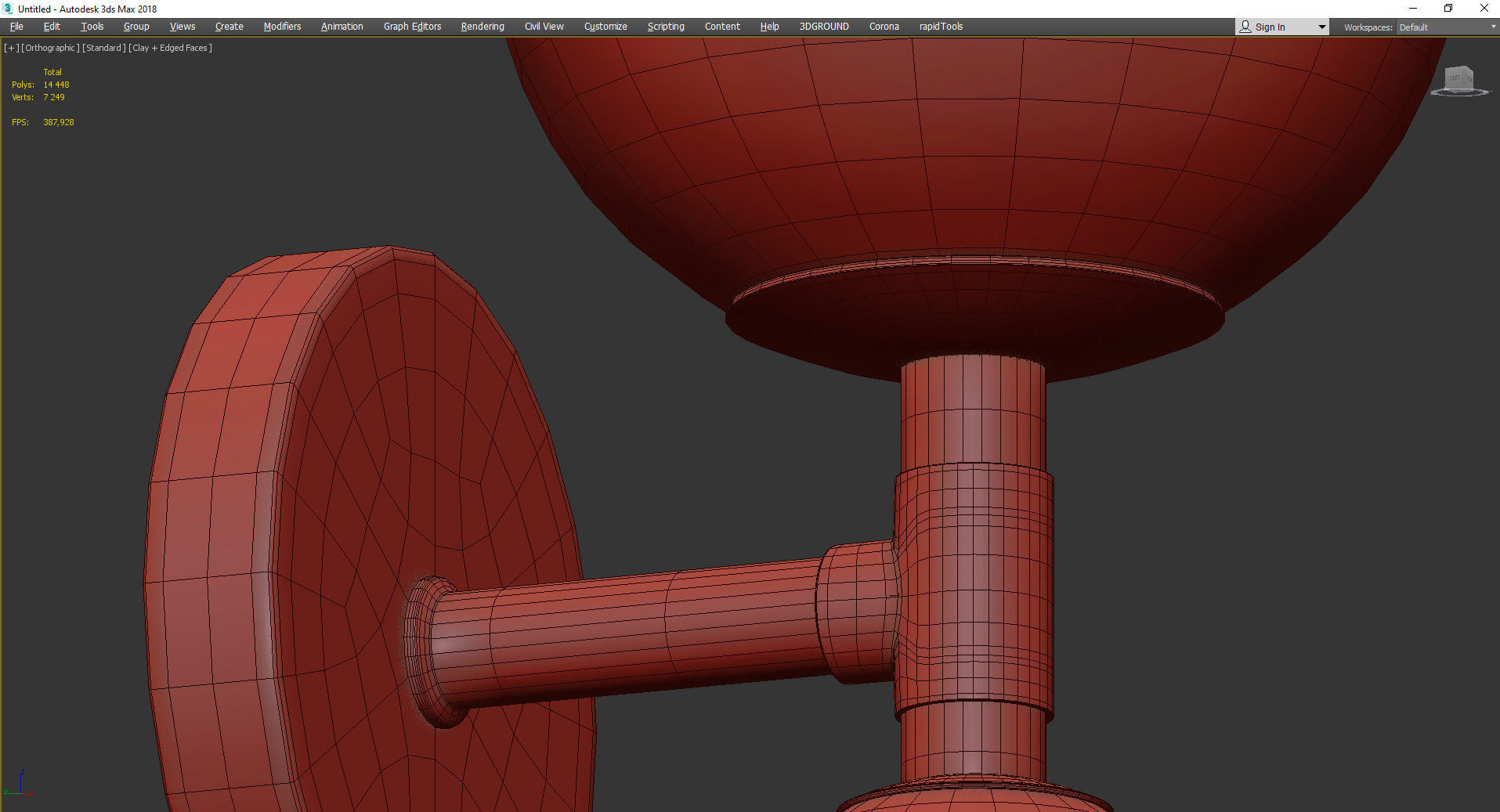Click the FPS value 387,928
This screenshot has width=1500, height=812.
click(59, 122)
